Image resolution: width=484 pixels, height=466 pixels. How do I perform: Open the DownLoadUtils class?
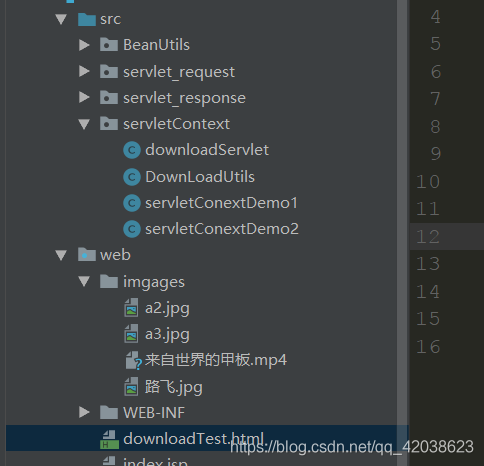tap(200, 177)
